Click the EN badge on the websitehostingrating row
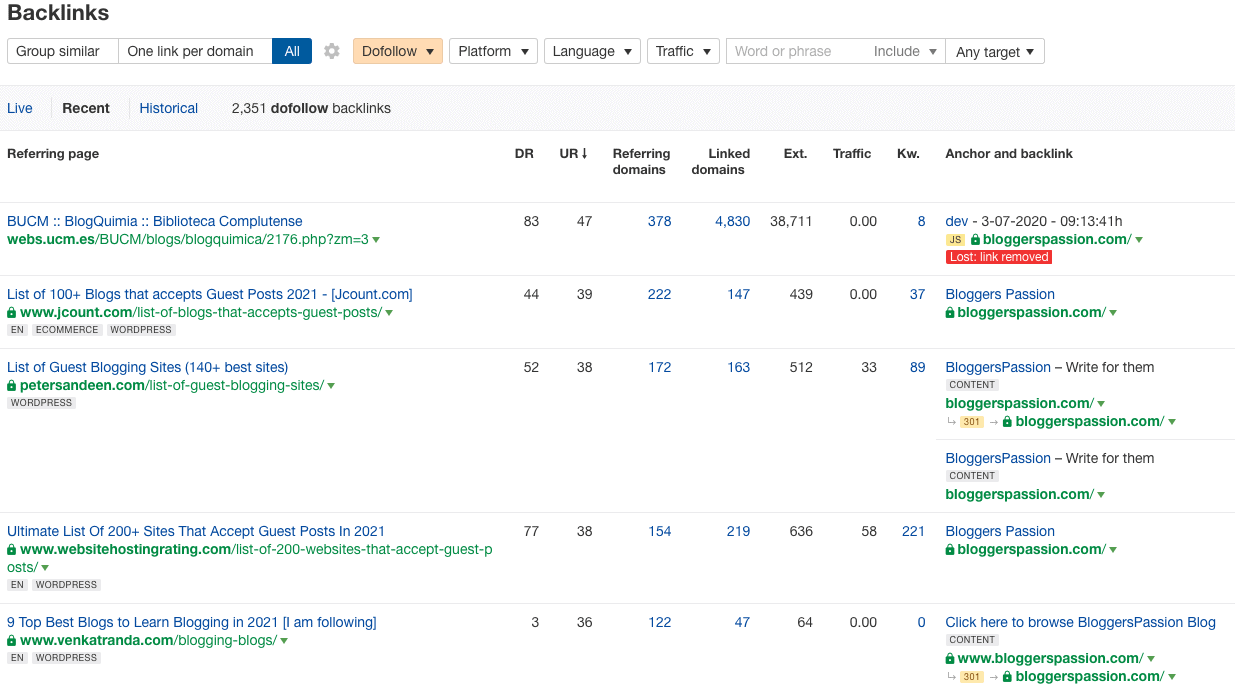The image size is (1235, 694). [x=17, y=584]
